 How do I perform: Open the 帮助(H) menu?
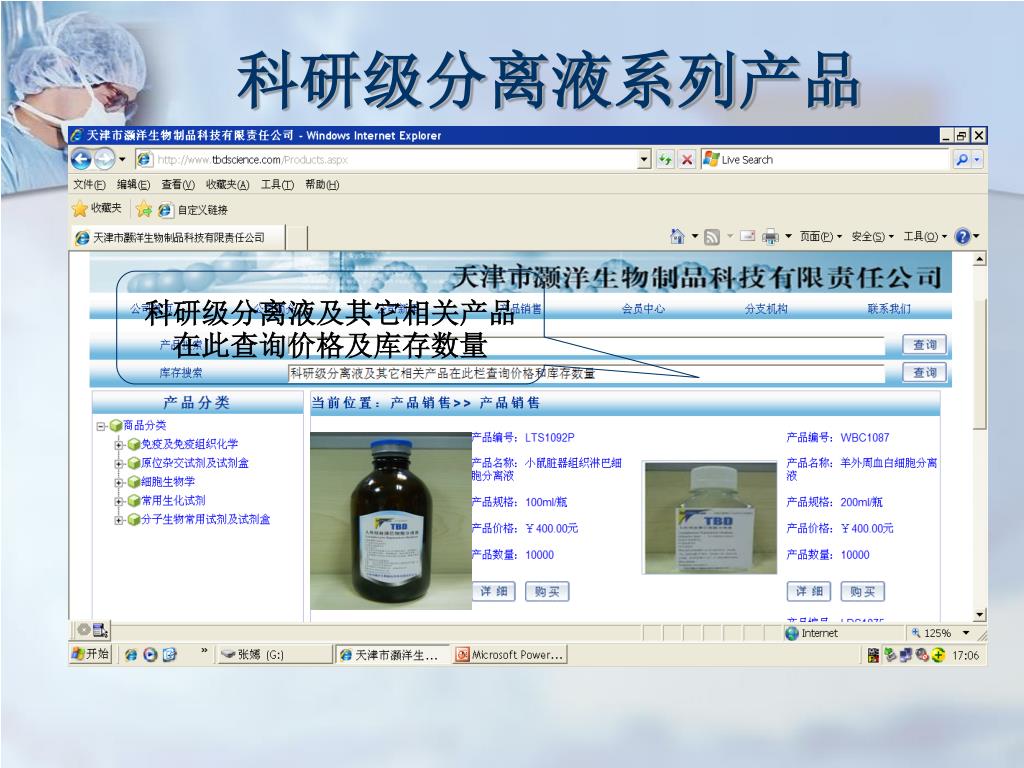pyautogui.click(x=322, y=185)
